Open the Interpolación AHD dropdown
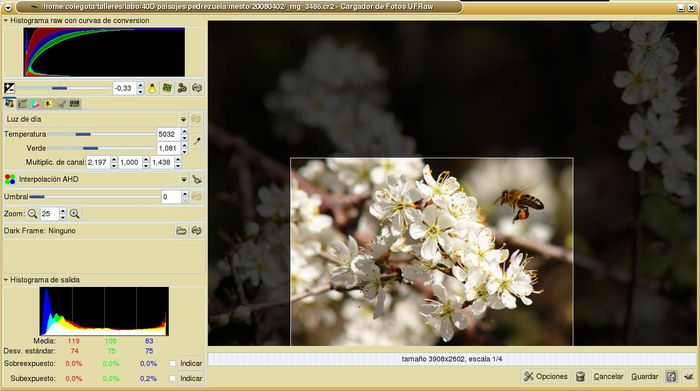Image resolution: width=700 pixels, height=391 pixels. [x=96, y=179]
